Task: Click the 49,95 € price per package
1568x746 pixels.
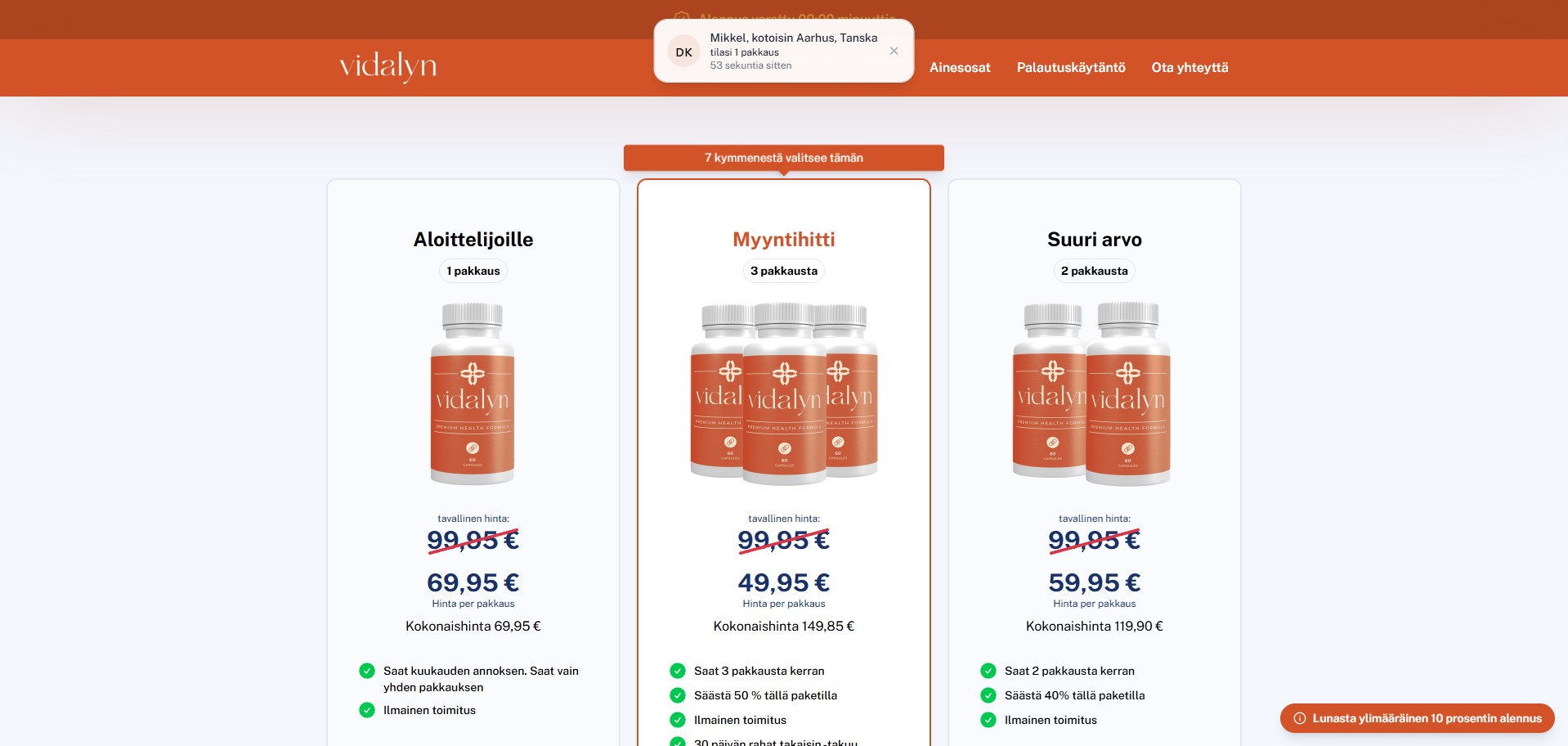Action: tap(783, 582)
